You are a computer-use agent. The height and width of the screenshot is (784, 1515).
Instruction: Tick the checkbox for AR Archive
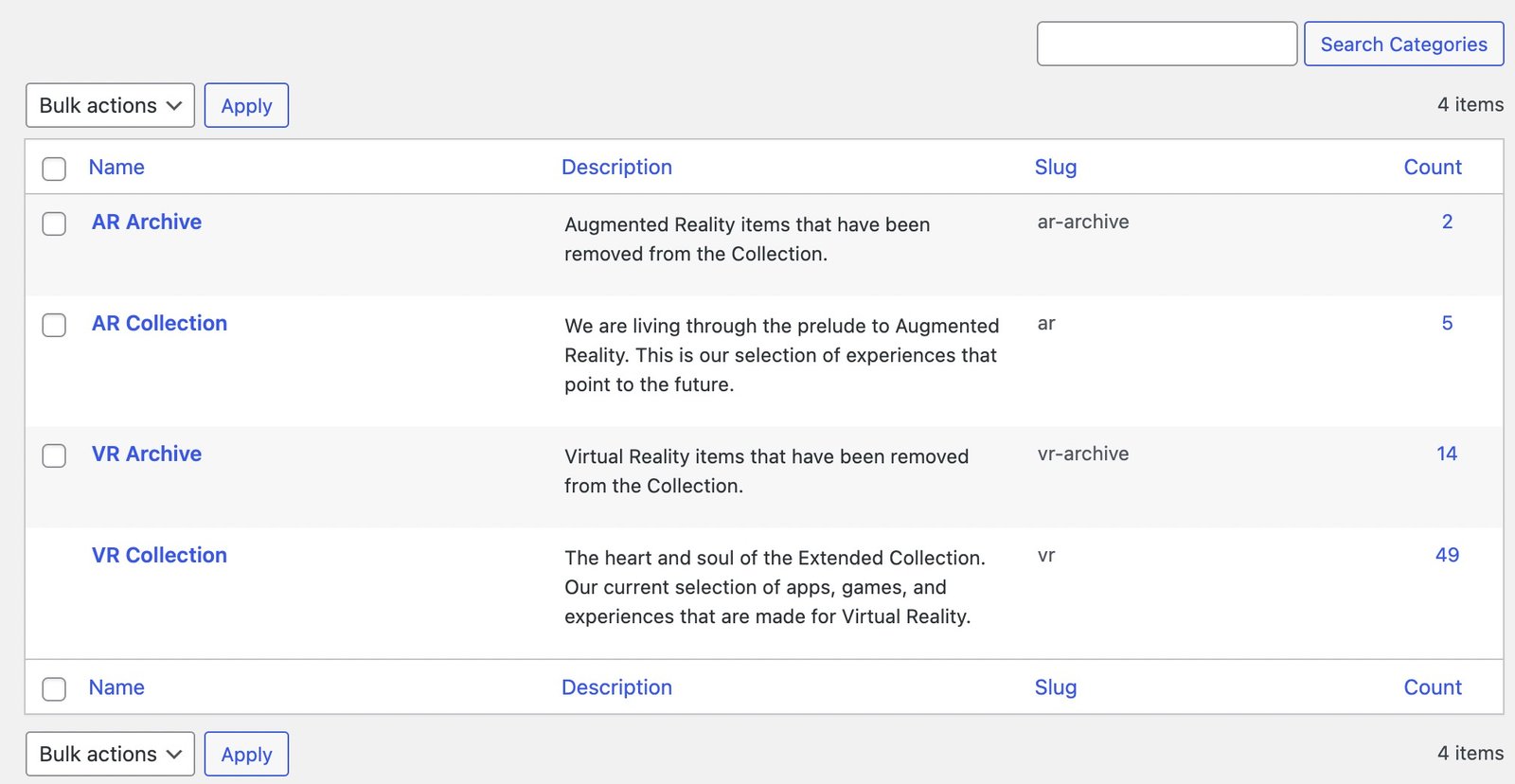pyautogui.click(x=54, y=223)
